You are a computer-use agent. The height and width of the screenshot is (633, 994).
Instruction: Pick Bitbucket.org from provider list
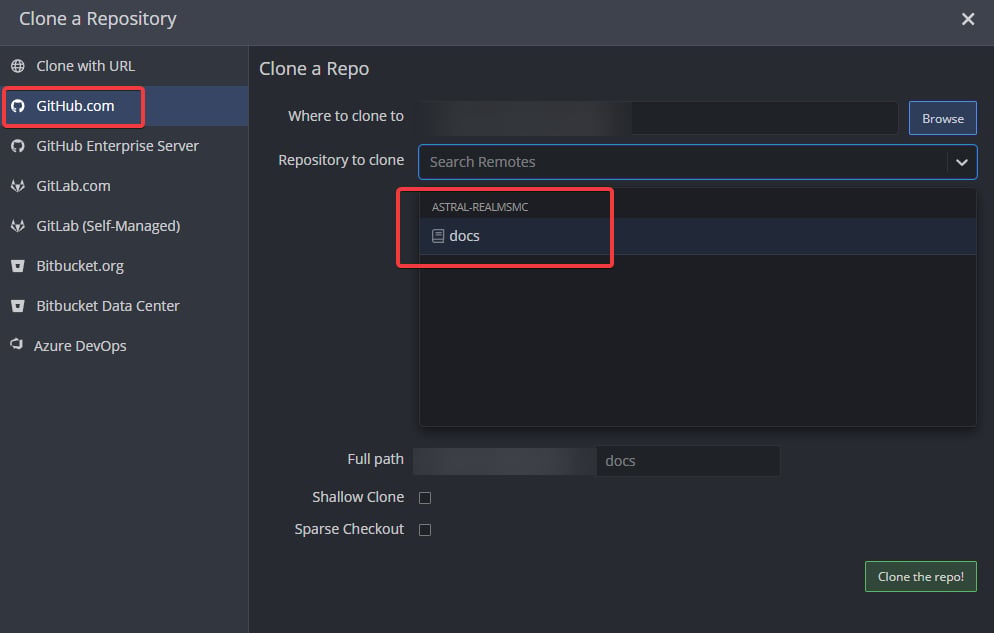tap(124, 266)
